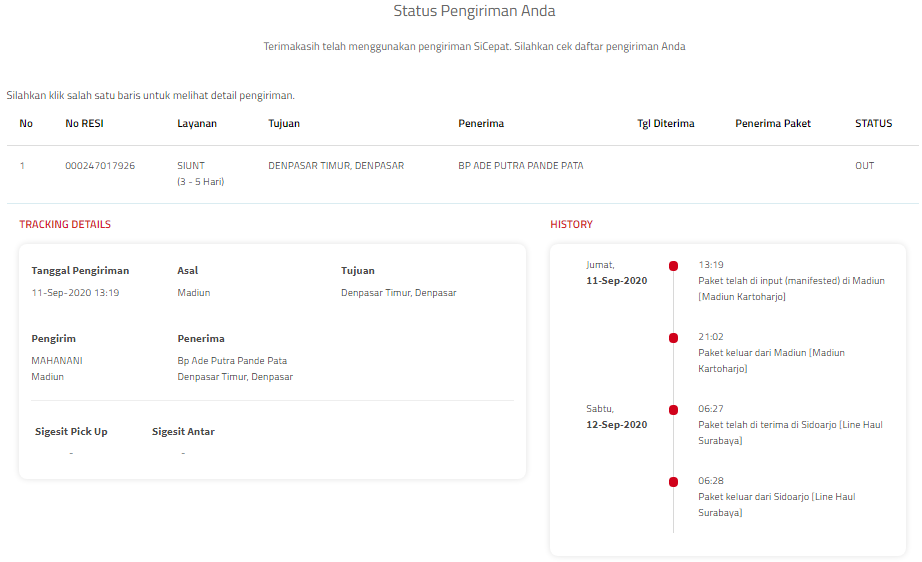Click the Asal value Madiun
922x562 pixels.
193,293
